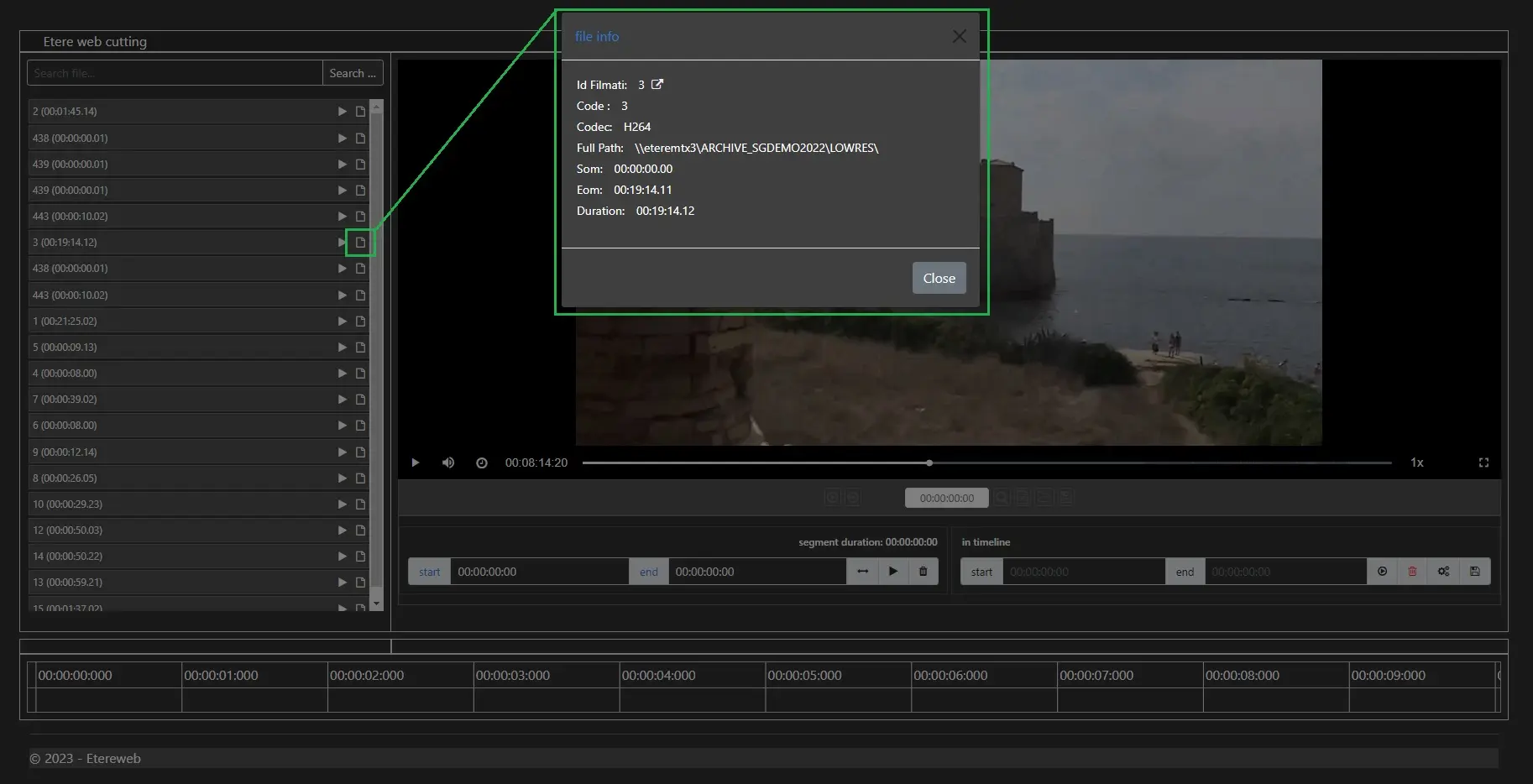
Task: Open file info for clip 3 (00:19:14.12)
Action: click(x=360, y=243)
